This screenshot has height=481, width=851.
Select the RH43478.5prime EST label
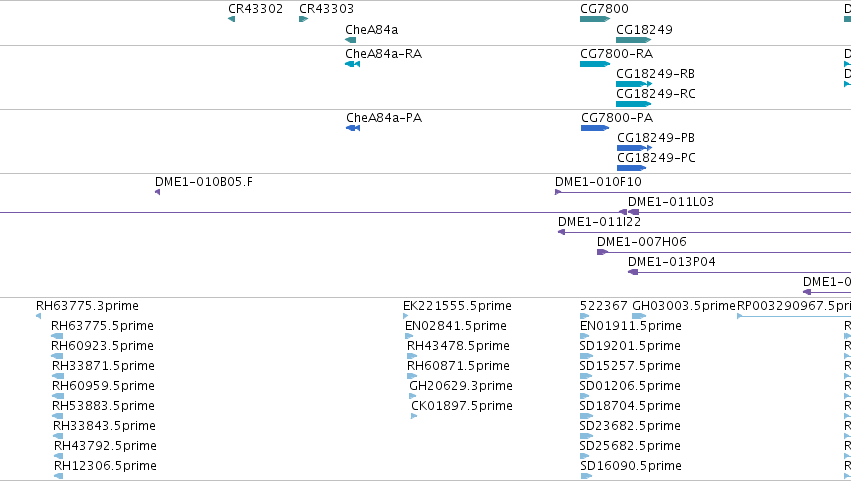(x=458, y=346)
